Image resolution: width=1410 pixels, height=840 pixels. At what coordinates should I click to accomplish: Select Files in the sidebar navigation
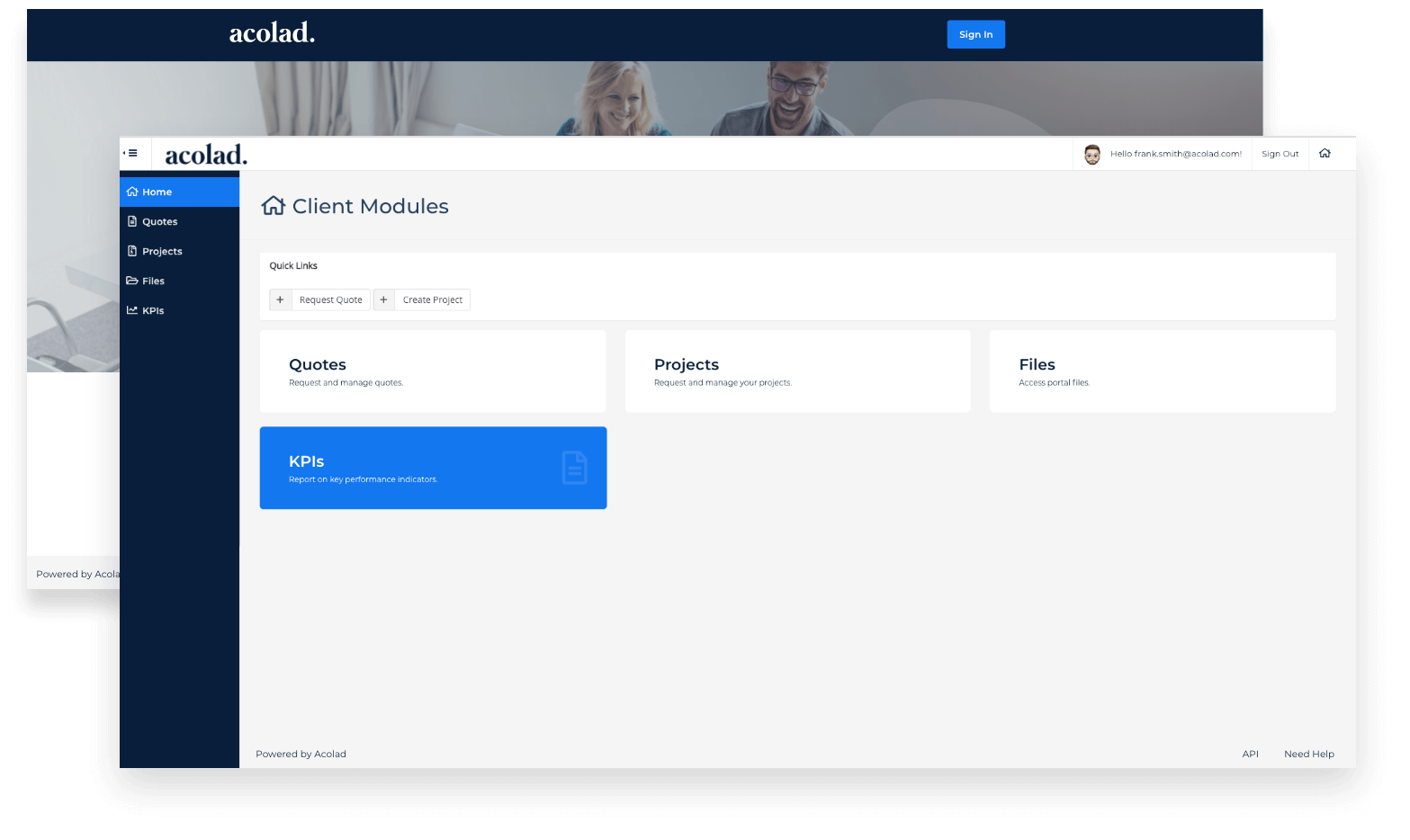coord(153,281)
